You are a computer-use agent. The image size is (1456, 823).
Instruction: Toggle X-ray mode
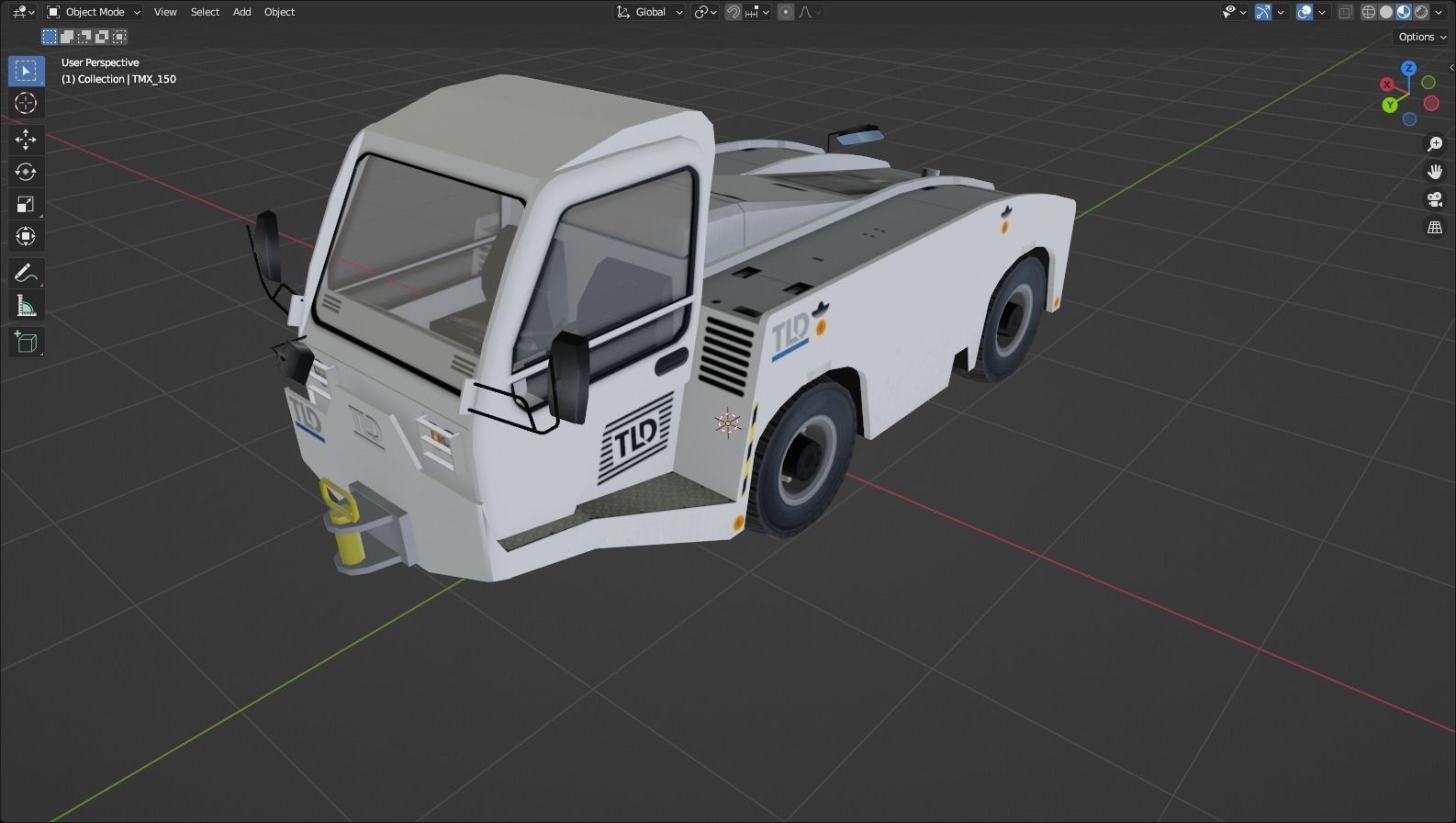[1346, 12]
